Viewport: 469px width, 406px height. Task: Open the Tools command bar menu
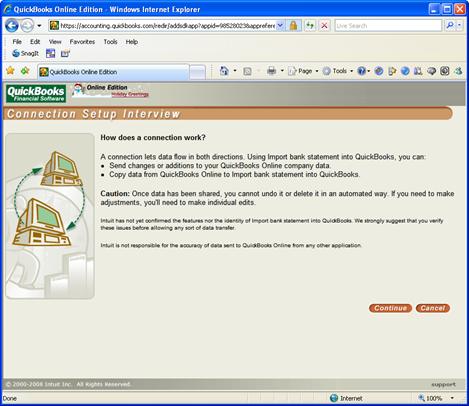point(338,71)
